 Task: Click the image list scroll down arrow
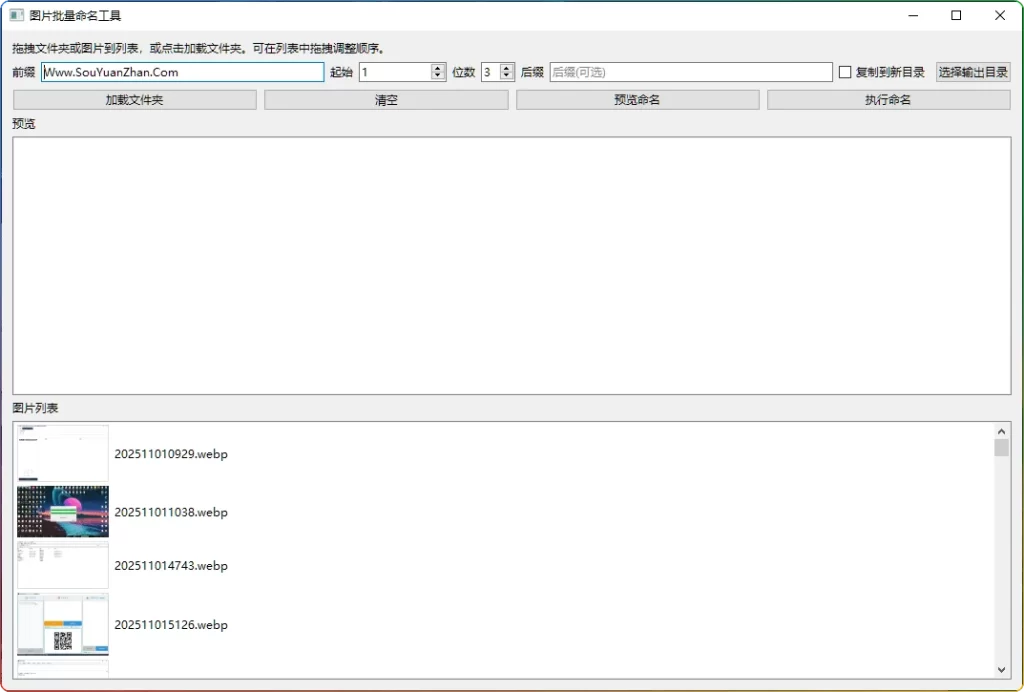(1001, 669)
